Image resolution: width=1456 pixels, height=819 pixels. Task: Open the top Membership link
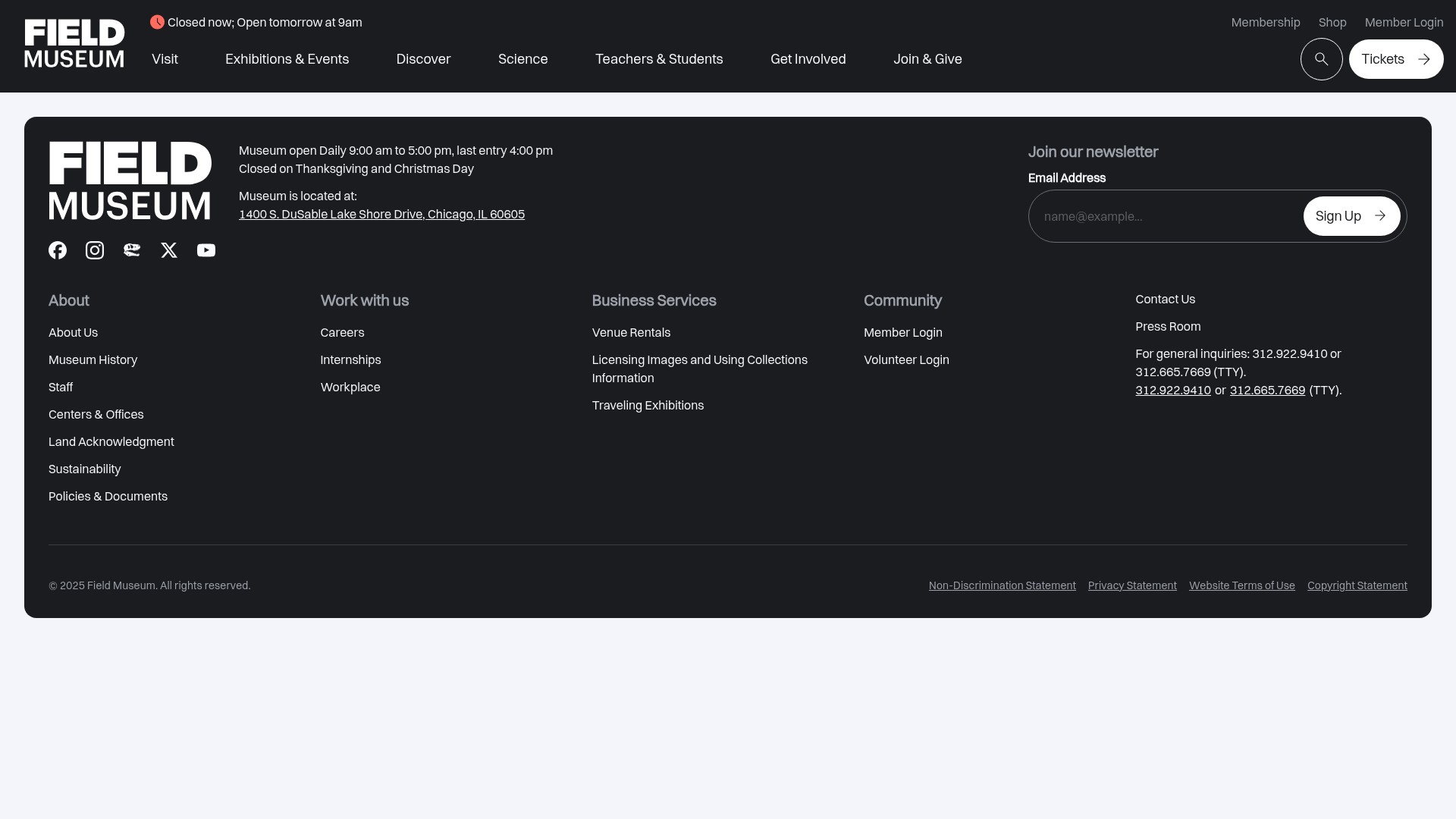pos(1266,23)
